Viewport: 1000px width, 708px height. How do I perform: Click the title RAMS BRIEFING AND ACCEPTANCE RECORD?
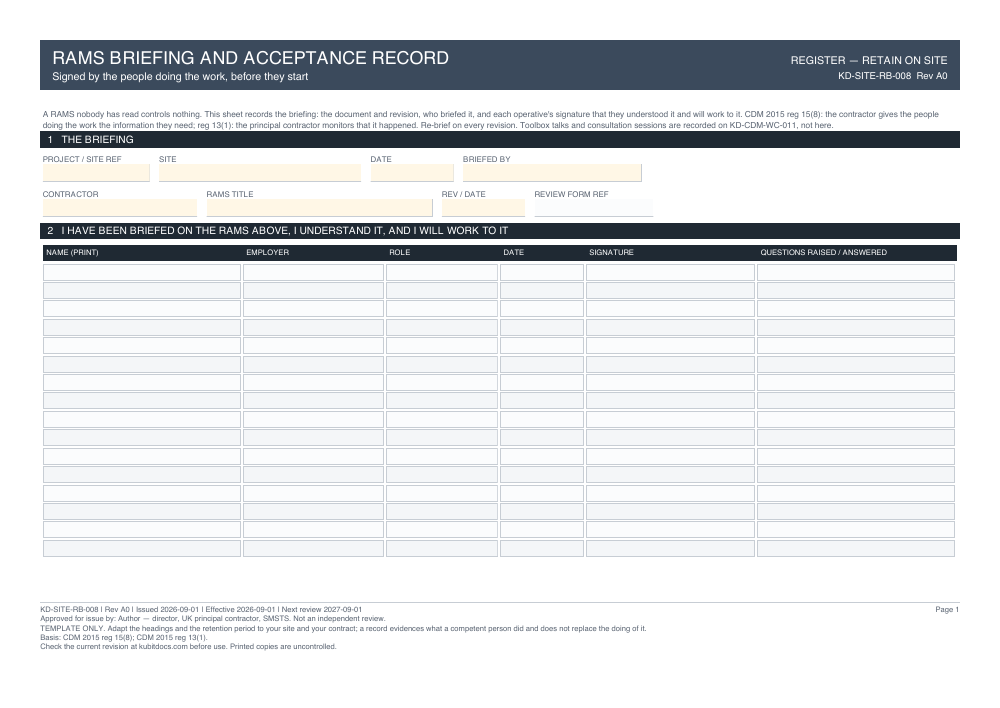pos(251,58)
